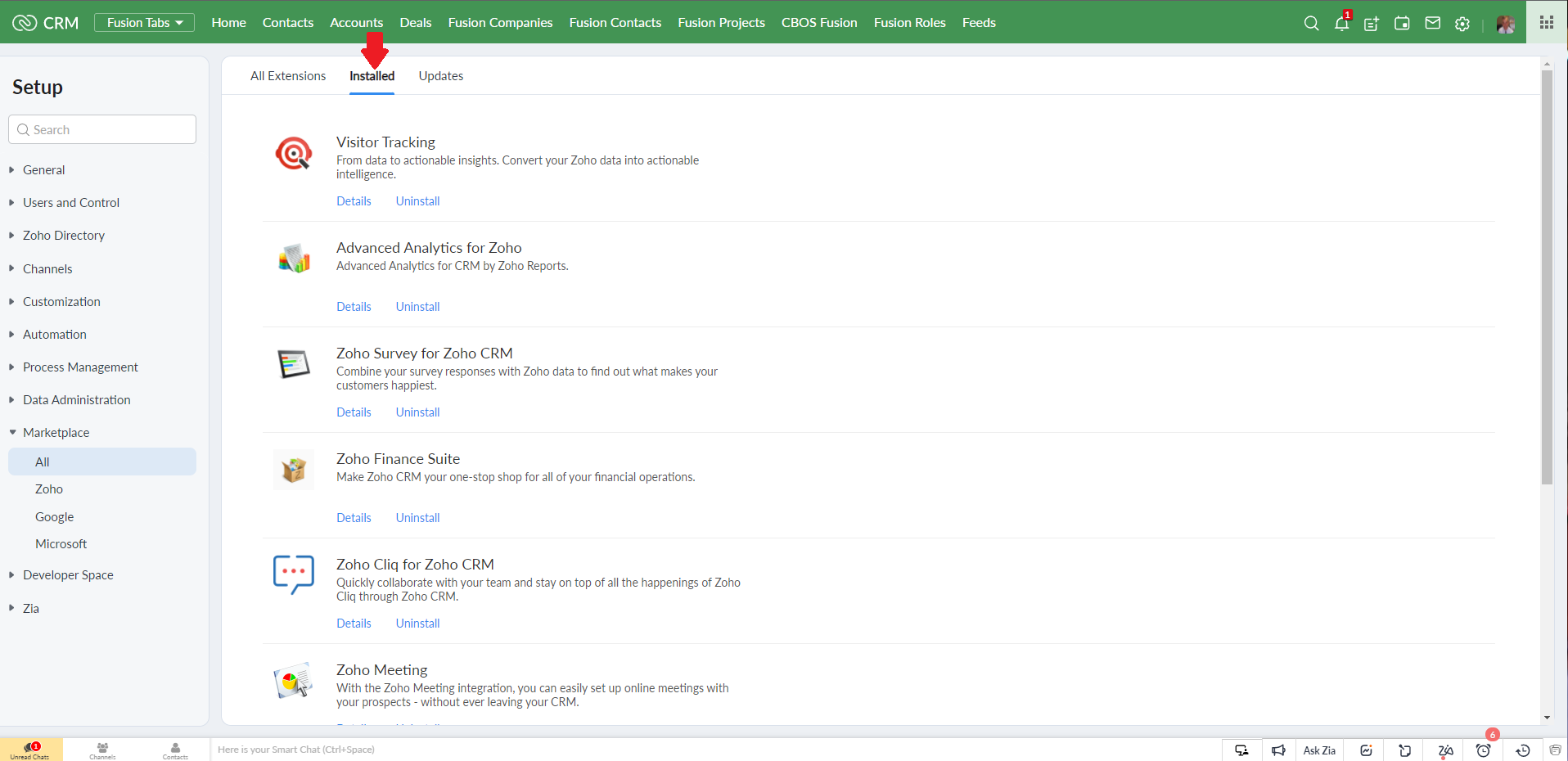Open the Fusion Projects module tab

pyautogui.click(x=721, y=23)
